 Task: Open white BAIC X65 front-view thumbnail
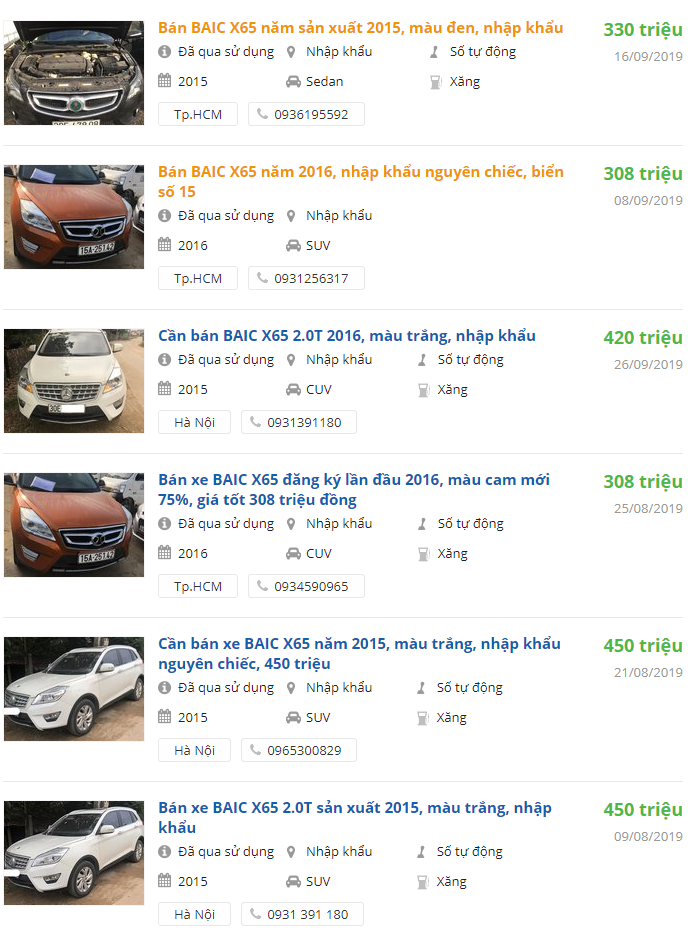[74, 381]
